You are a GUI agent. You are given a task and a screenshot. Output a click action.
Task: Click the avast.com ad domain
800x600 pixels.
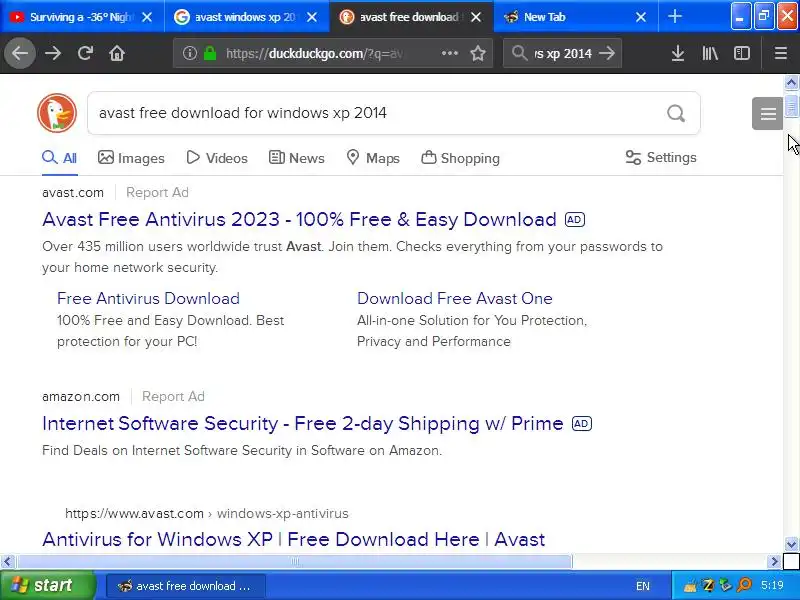(x=73, y=192)
